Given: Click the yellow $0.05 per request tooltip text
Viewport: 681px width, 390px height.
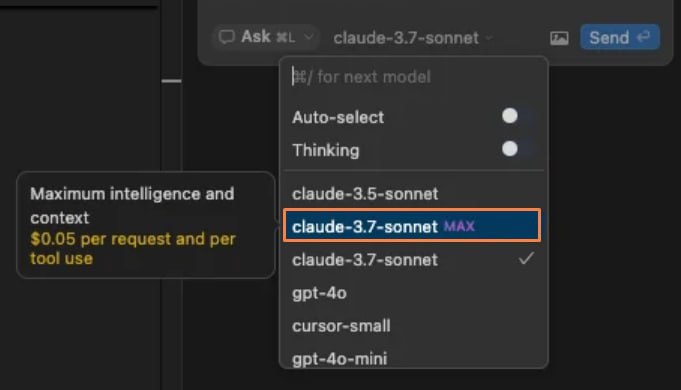Looking at the screenshot, I should click(x=133, y=248).
